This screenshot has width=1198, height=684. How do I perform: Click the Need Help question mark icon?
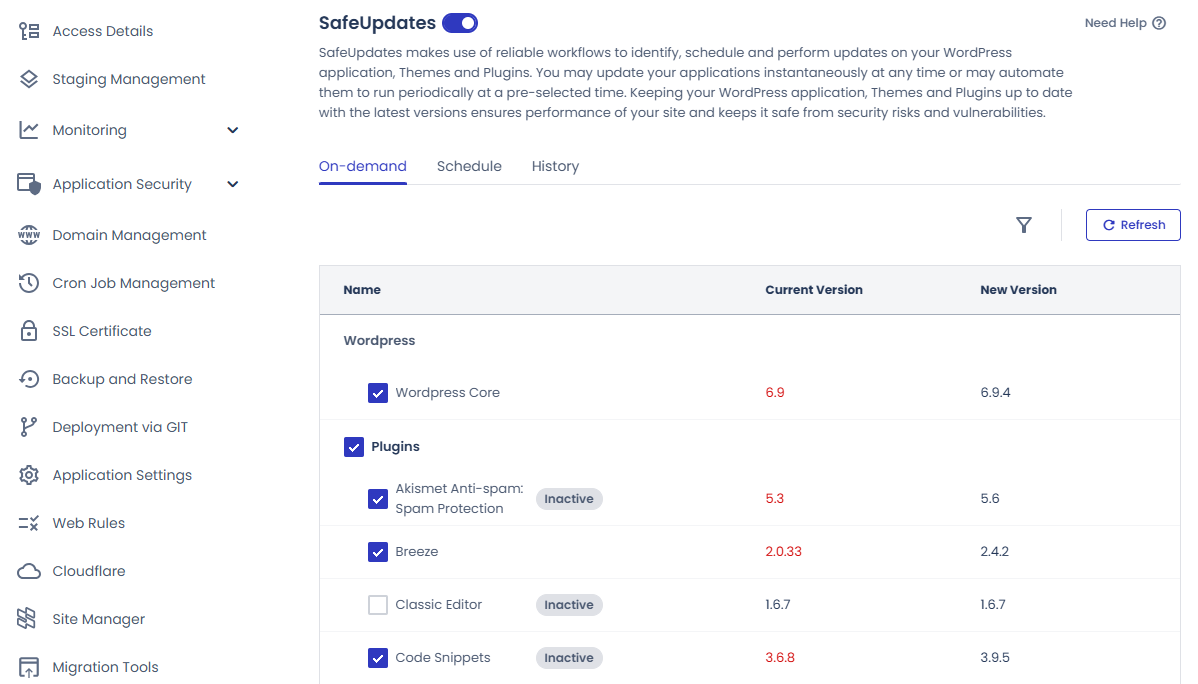[1159, 23]
